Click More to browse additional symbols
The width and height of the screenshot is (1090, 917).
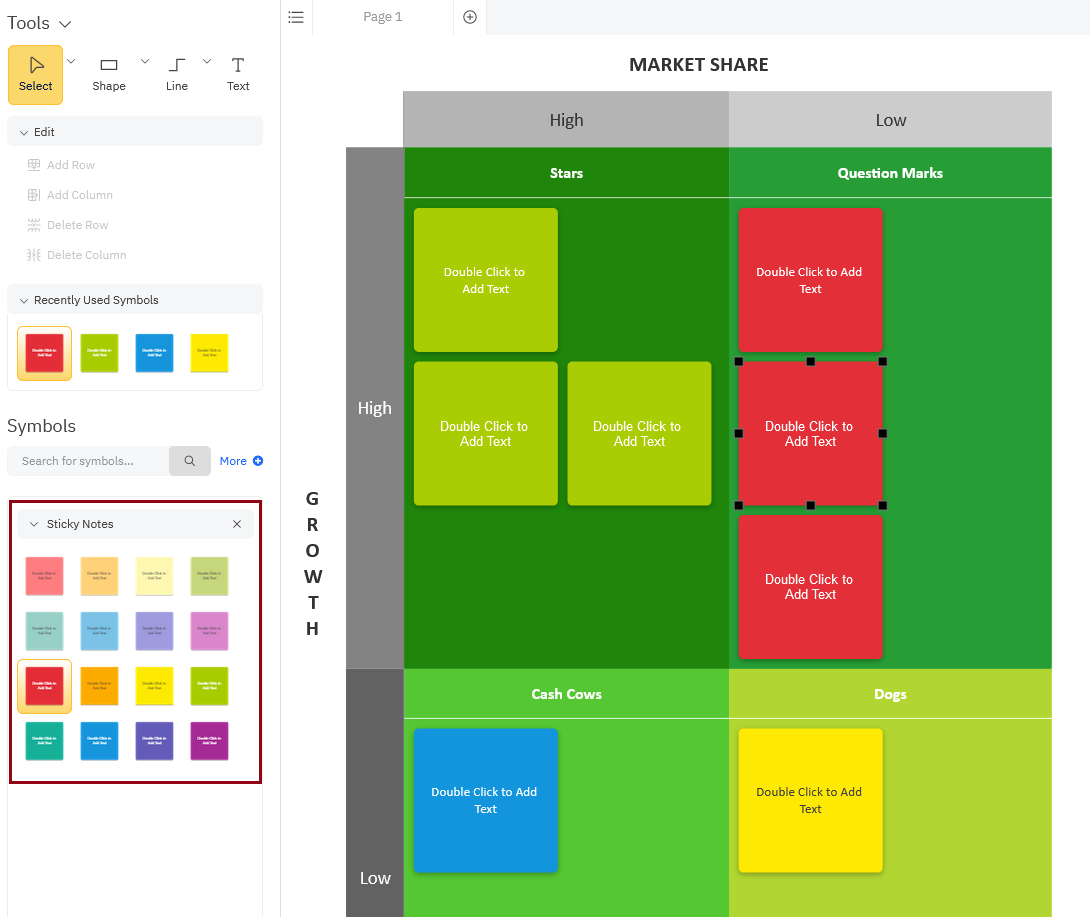241,461
